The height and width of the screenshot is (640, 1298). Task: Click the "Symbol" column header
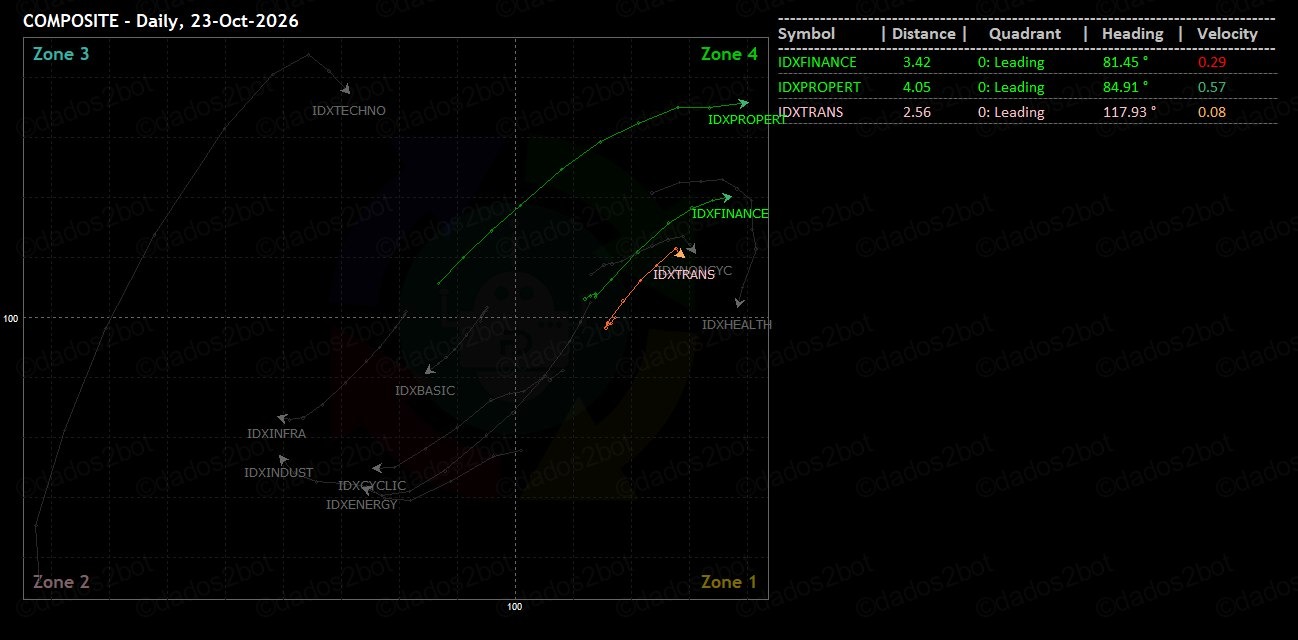click(806, 34)
